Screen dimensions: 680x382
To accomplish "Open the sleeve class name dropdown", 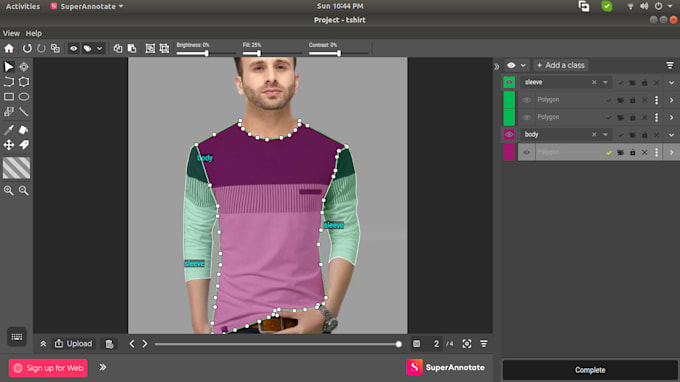I will click(x=605, y=82).
